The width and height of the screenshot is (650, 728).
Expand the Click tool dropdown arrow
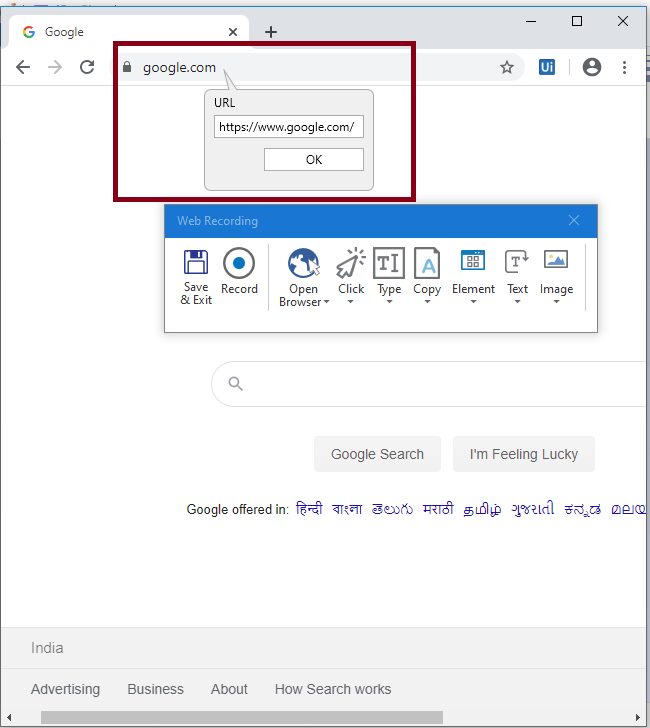(x=351, y=302)
